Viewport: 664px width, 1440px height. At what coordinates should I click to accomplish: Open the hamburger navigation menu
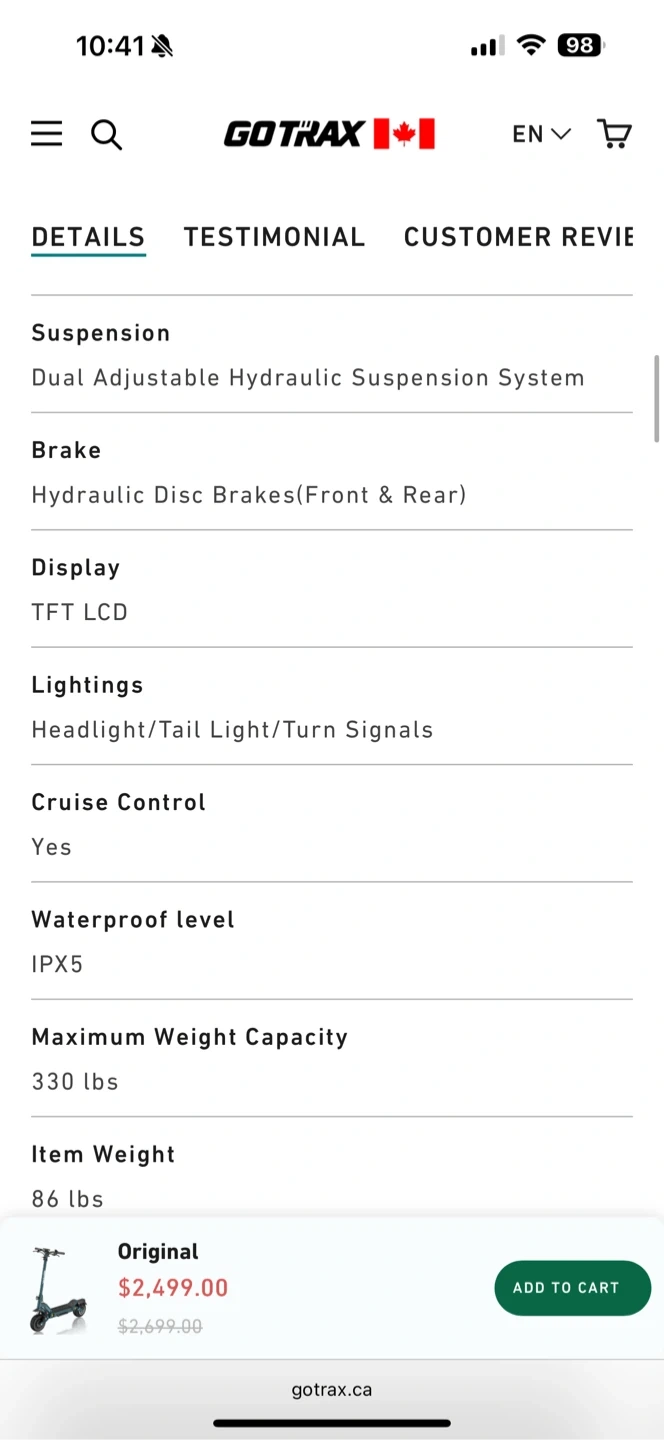coord(46,134)
